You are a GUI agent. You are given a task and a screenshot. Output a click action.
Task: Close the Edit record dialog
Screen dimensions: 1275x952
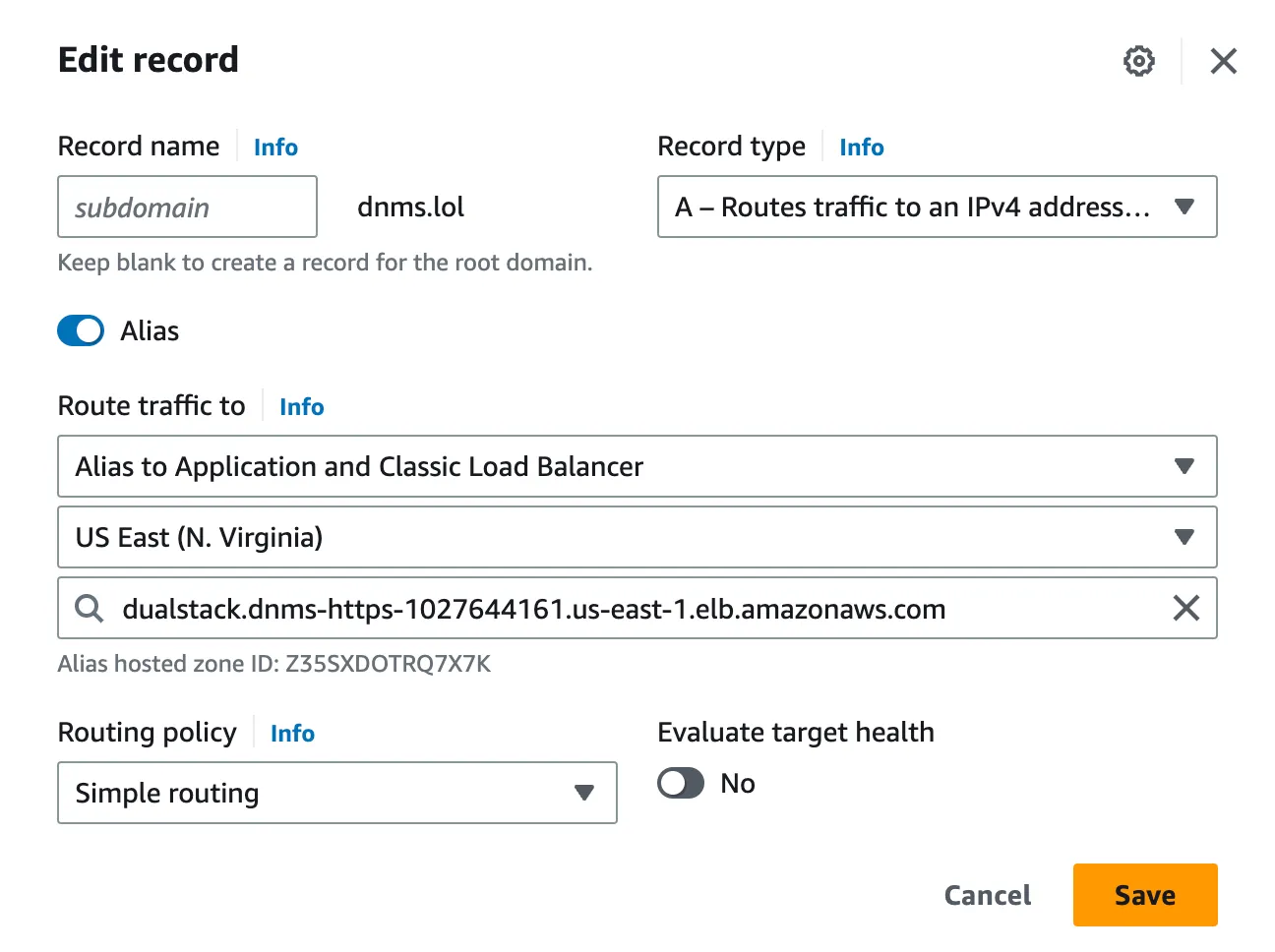click(1223, 61)
